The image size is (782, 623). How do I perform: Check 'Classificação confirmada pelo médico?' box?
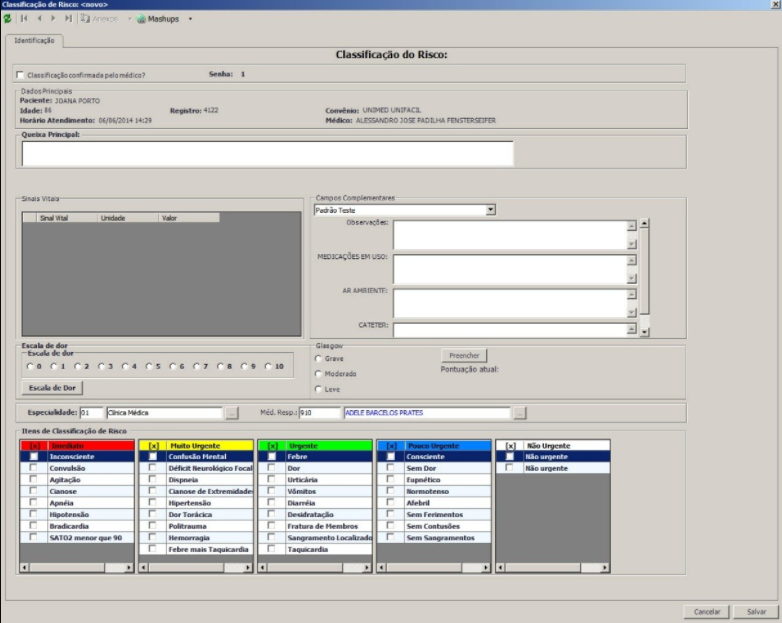pos(20,75)
